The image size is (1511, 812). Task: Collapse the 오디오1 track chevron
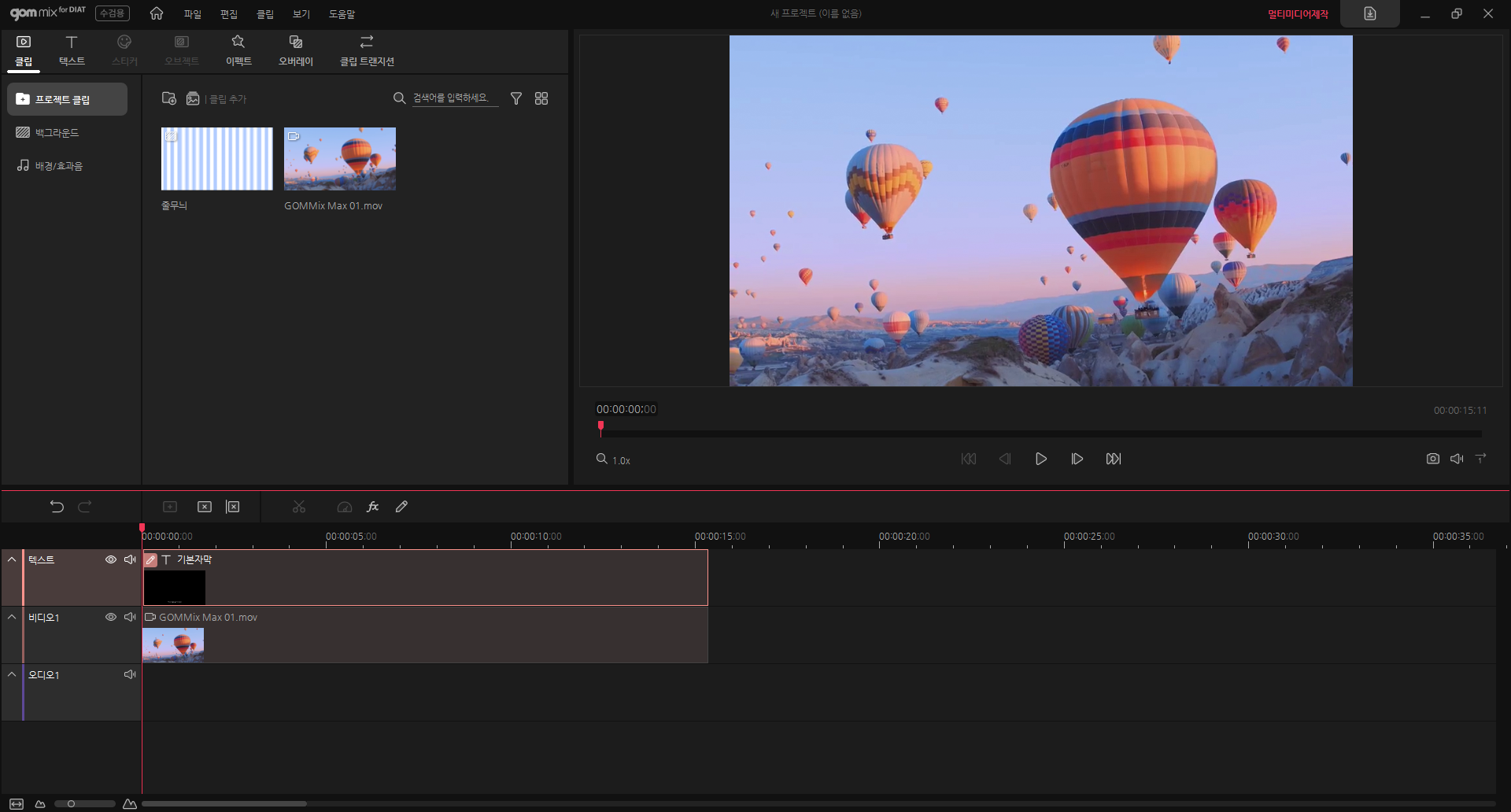[x=12, y=674]
